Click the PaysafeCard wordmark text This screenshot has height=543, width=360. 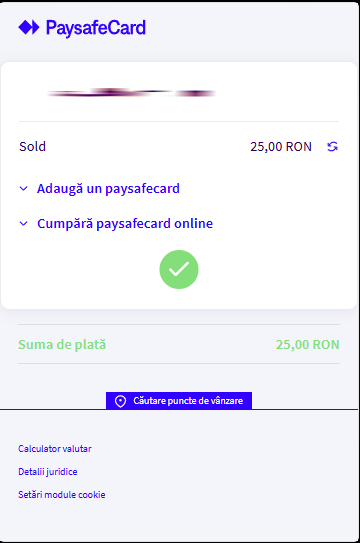(x=96, y=28)
